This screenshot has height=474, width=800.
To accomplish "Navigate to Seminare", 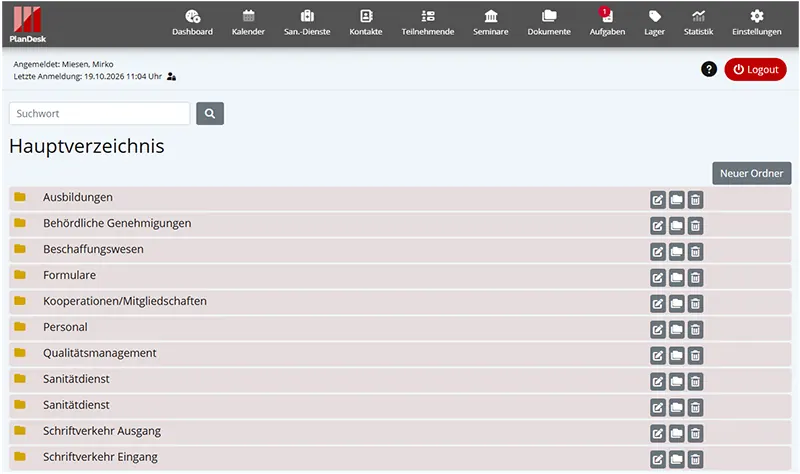I will [x=491, y=23].
